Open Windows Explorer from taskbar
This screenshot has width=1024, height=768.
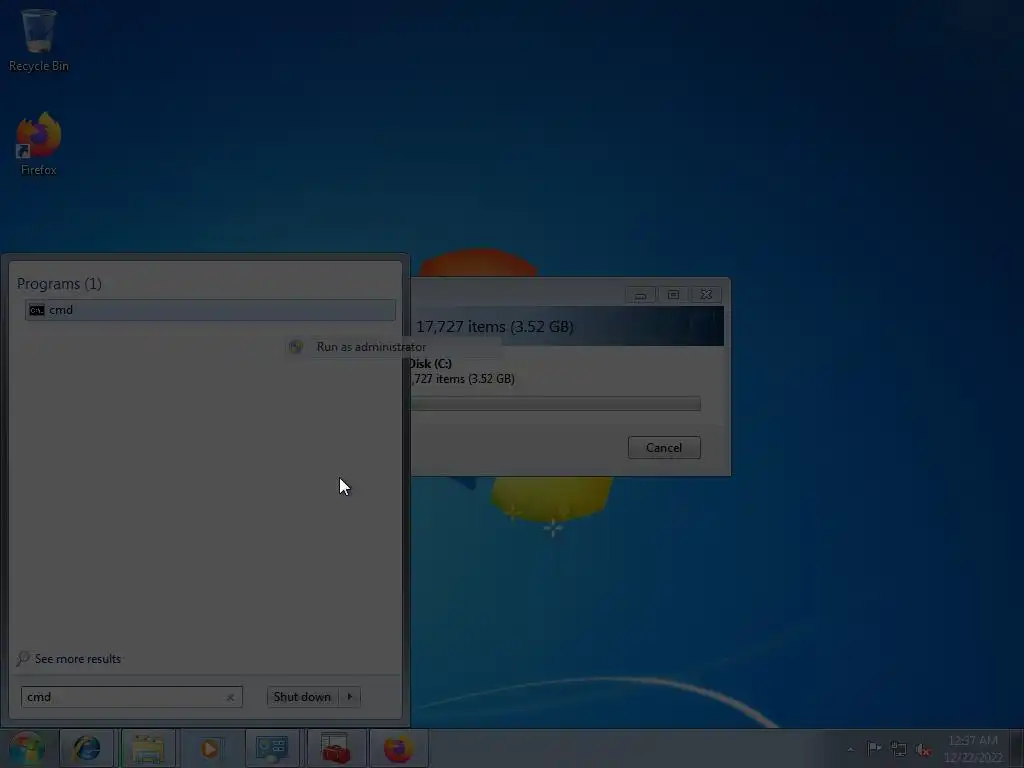148,748
